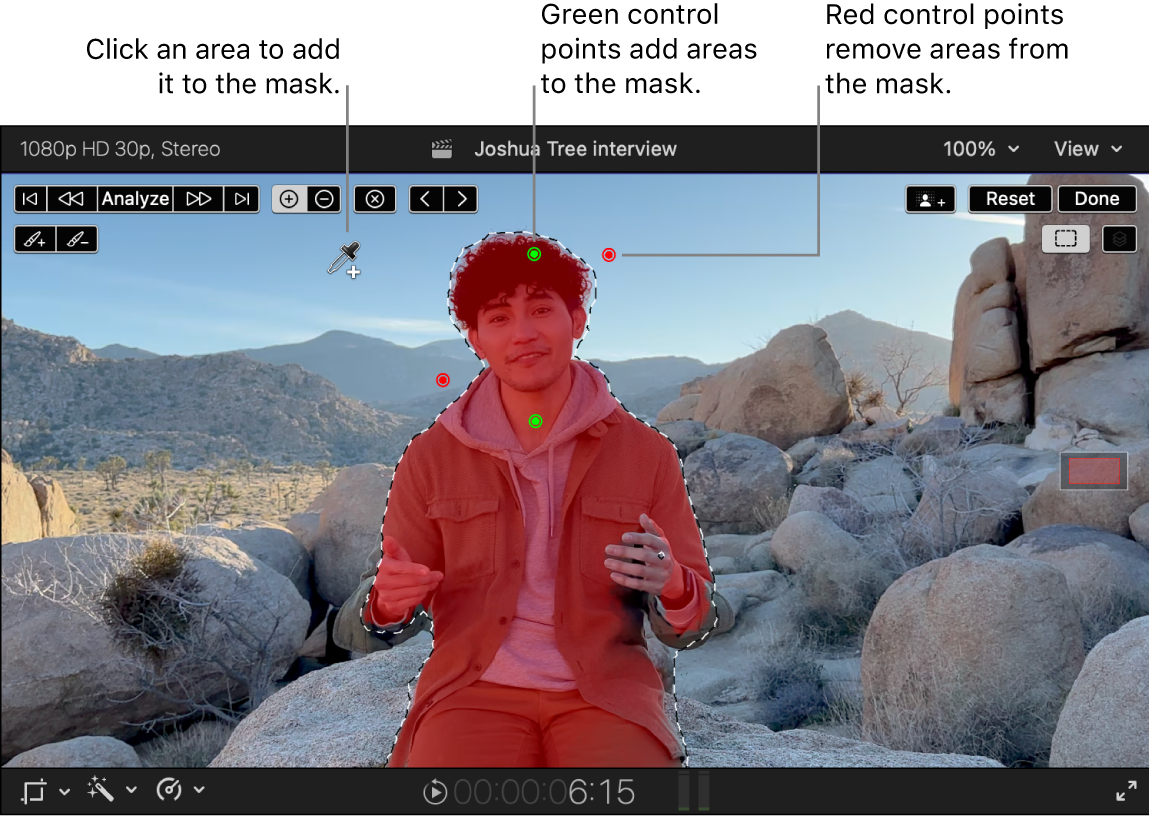The image size is (1150, 818).
Task: Click the fast-forward analysis icon
Action: click(x=198, y=198)
